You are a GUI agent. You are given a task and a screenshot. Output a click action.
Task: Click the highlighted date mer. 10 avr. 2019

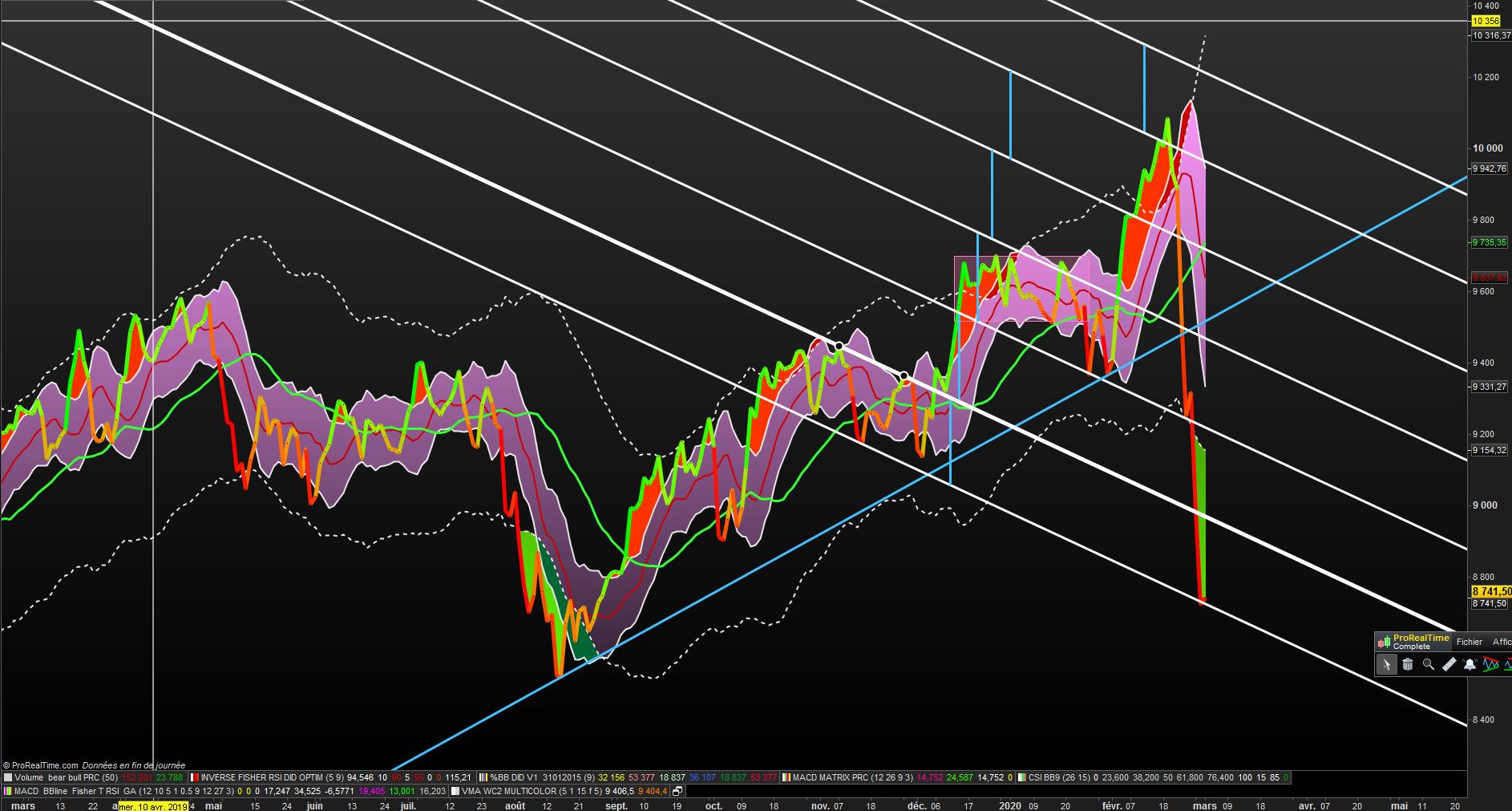[x=153, y=805]
